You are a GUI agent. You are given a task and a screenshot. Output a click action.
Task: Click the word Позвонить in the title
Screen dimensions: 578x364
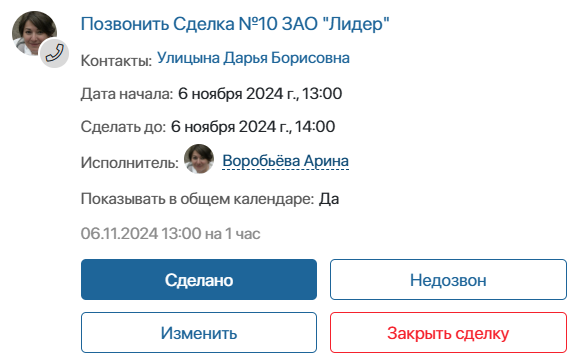point(125,24)
